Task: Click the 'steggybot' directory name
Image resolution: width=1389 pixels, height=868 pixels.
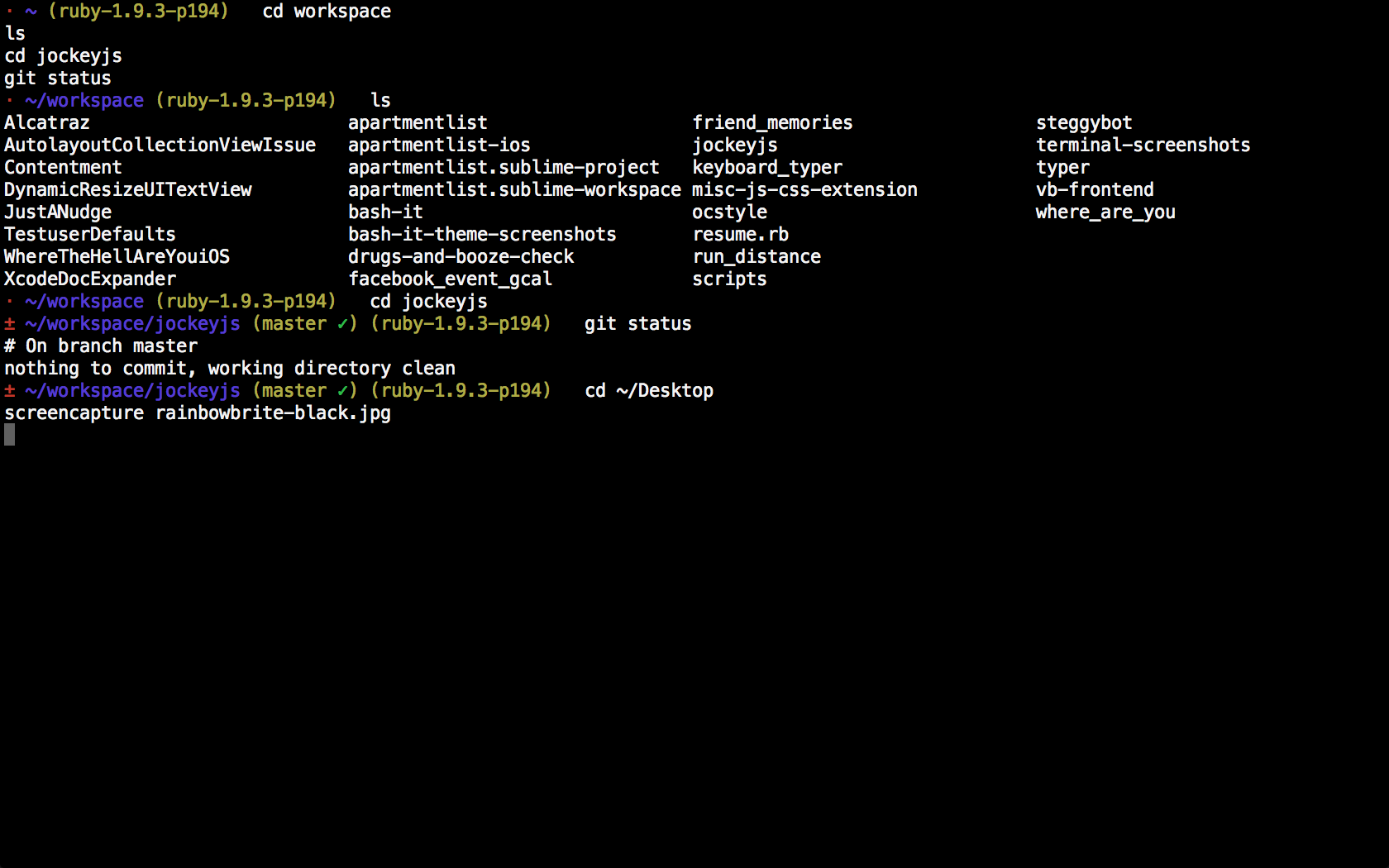Action: pos(1083,123)
